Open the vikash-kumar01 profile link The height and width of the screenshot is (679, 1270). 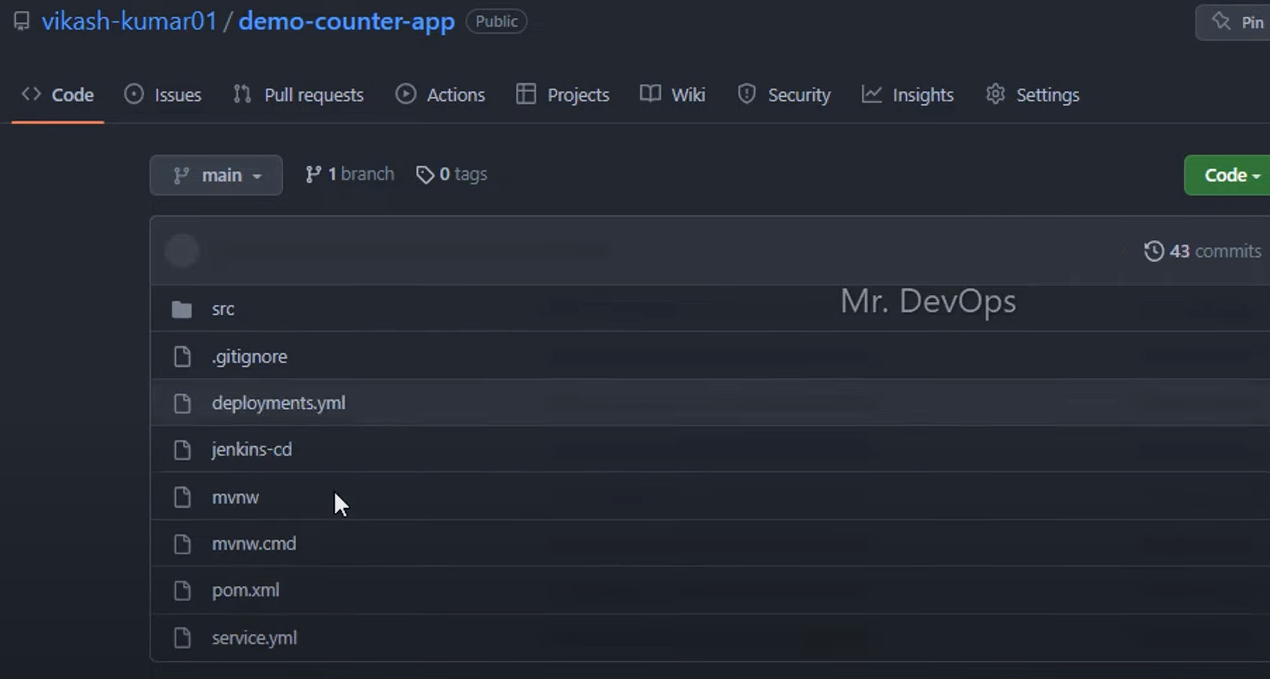[x=129, y=21]
